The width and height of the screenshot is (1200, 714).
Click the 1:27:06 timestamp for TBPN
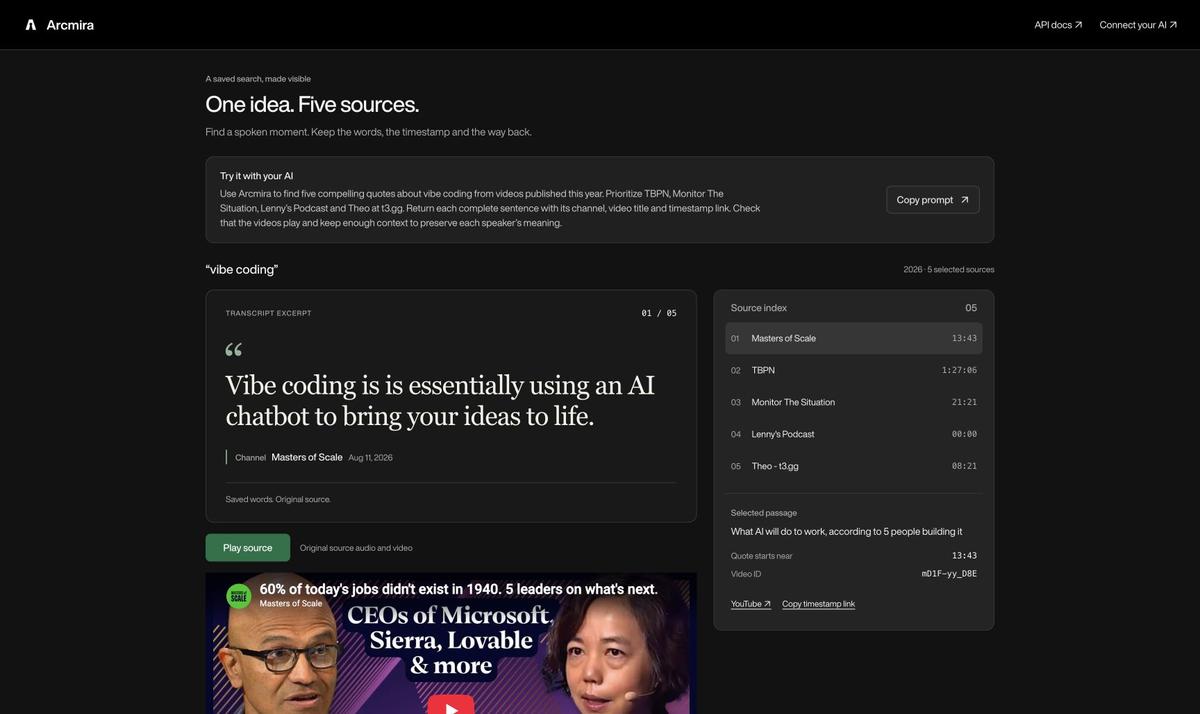tap(959, 370)
